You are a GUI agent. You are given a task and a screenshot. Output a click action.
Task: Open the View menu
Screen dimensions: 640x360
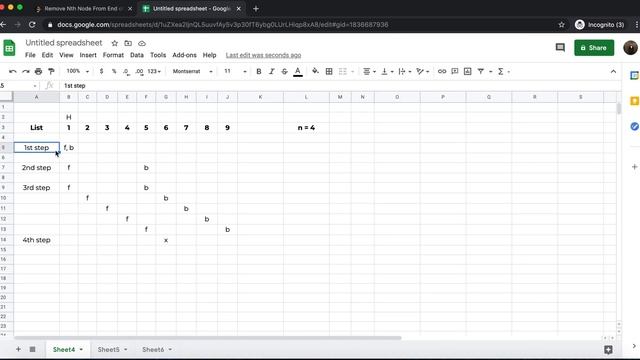coord(66,55)
